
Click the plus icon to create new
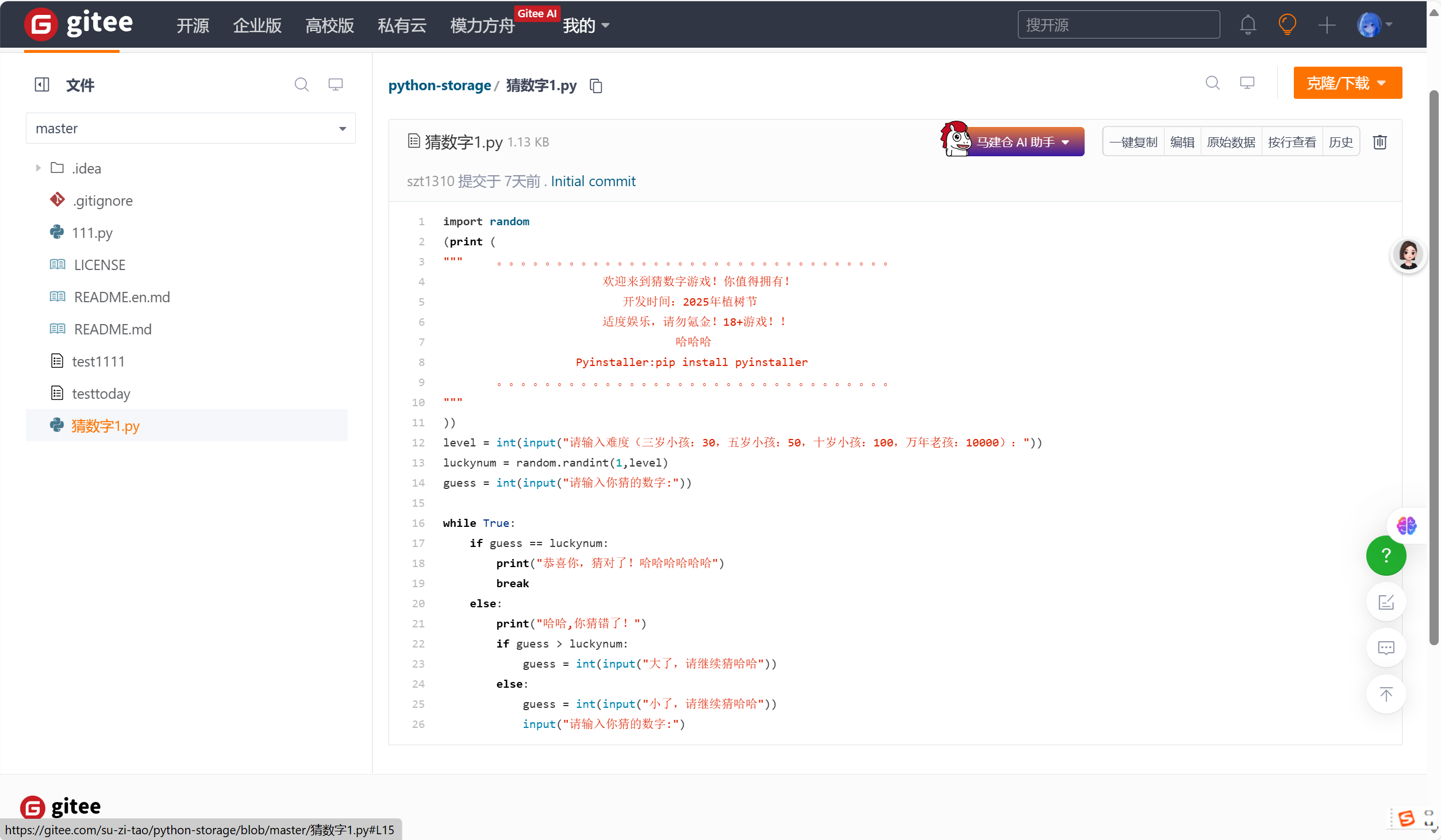pyautogui.click(x=1326, y=25)
